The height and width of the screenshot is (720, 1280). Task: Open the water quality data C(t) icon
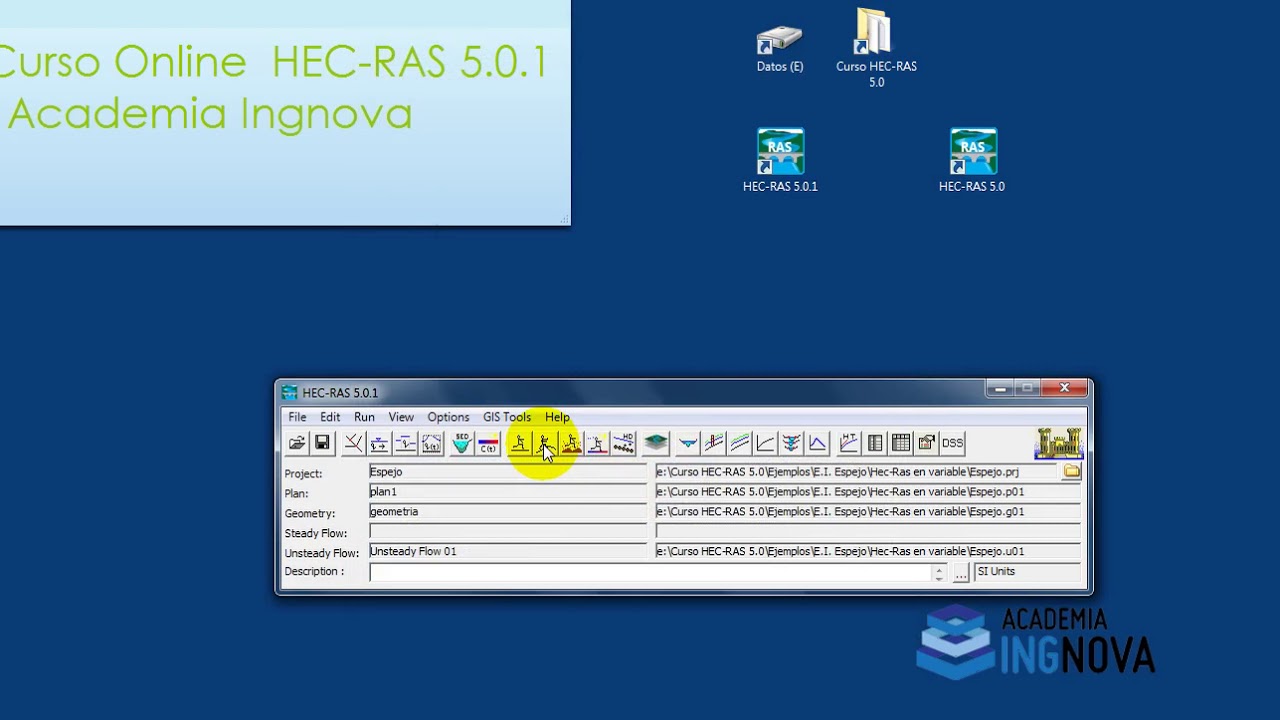coord(488,443)
